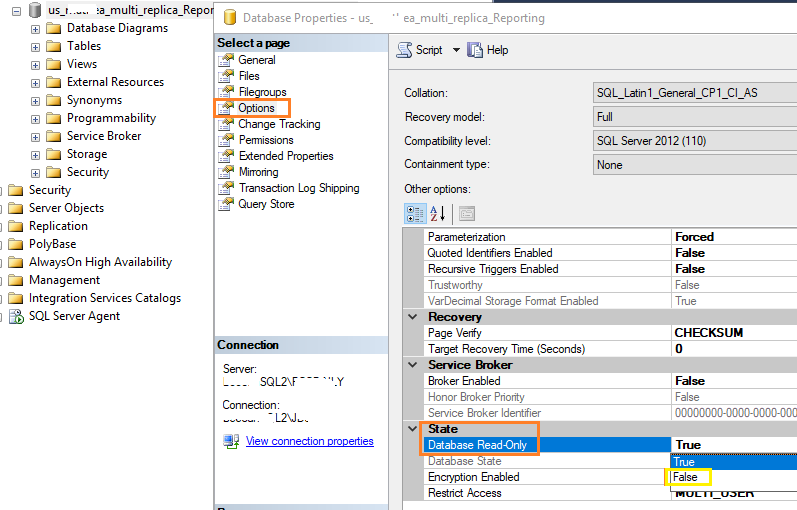Click the Property Pages icon in grid toolbar
Screen dimensions: 797x510
click(467, 214)
